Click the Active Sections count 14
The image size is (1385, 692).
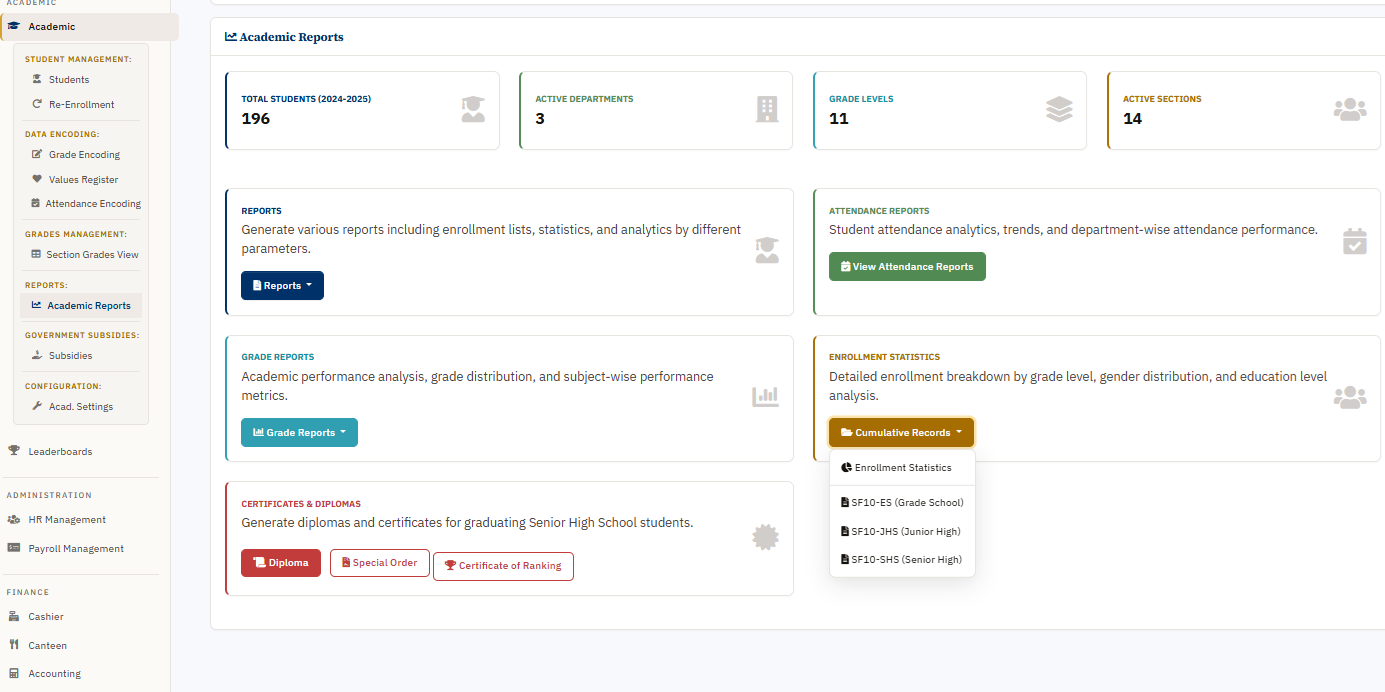click(x=1132, y=118)
